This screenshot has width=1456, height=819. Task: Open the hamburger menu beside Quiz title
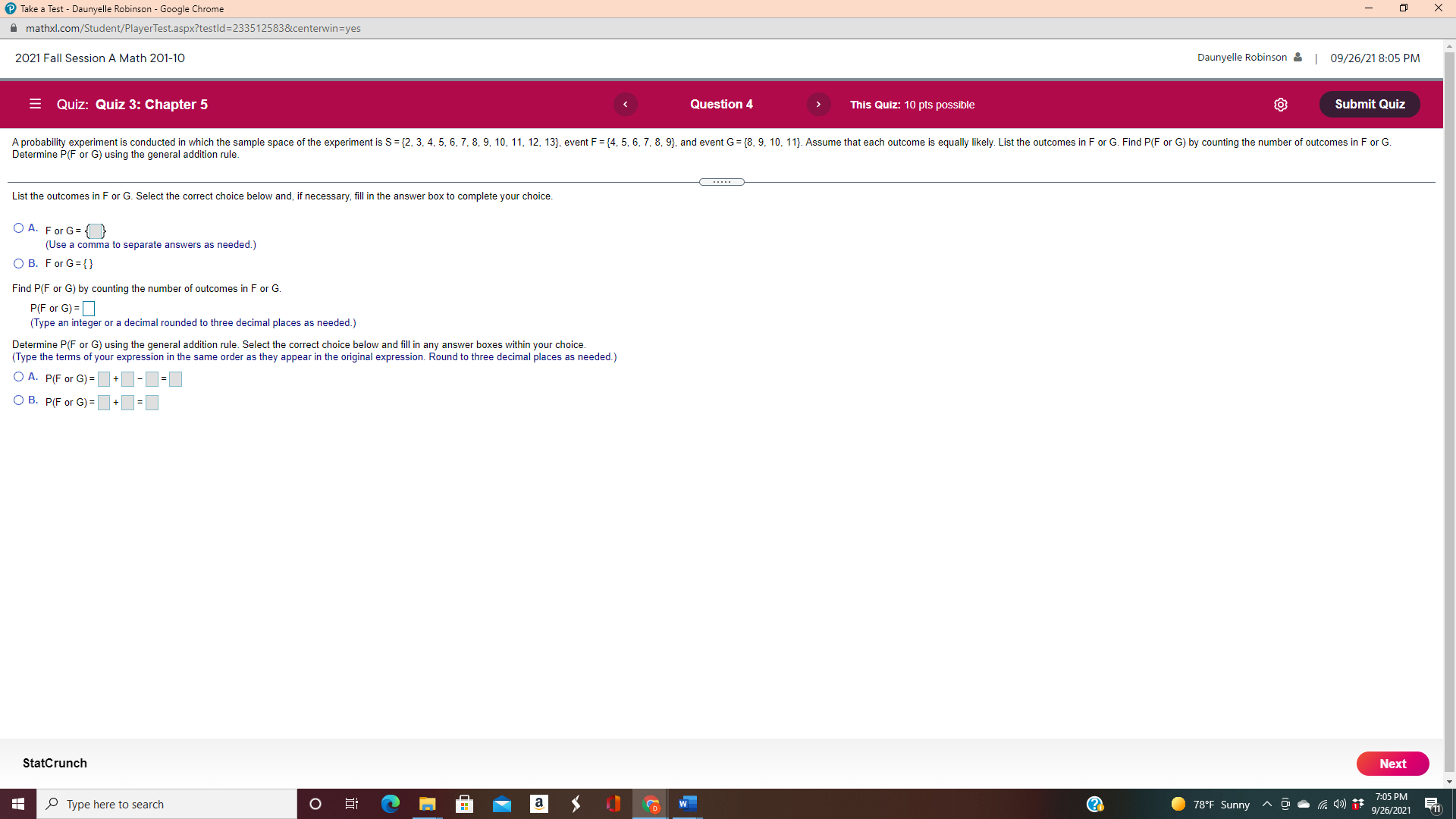[35, 104]
